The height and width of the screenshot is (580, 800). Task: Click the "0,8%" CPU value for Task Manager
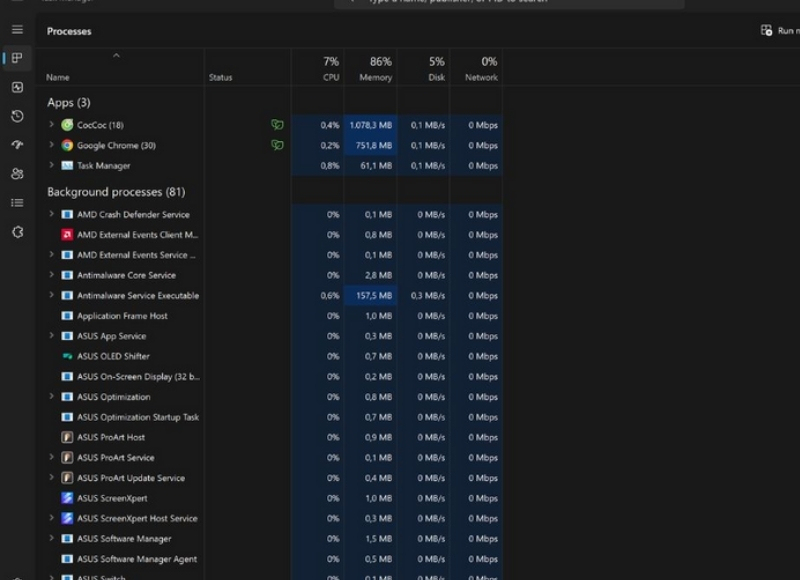(x=330, y=166)
